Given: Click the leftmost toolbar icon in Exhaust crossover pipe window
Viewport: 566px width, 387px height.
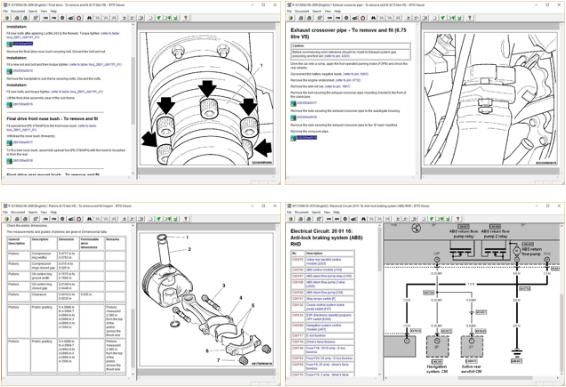Looking at the screenshot, I should pos(291,18).
